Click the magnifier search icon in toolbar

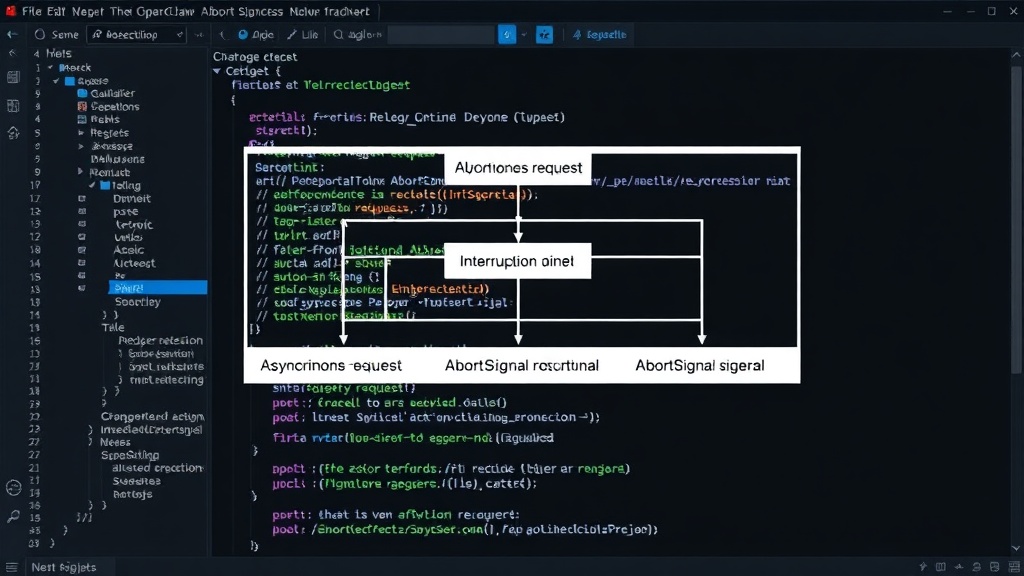pyautogui.click(x=338, y=35)
